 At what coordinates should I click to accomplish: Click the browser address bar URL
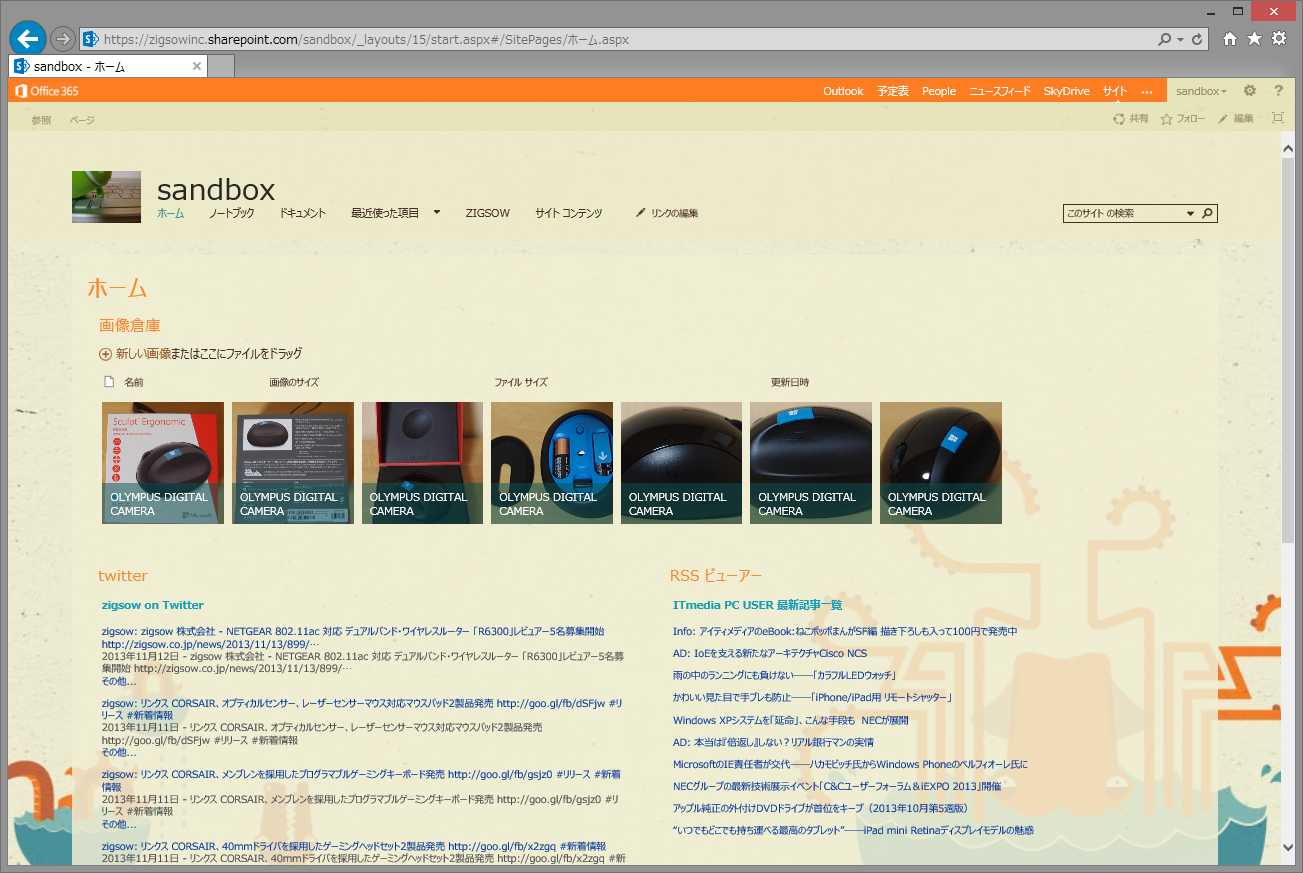(x=366, y=39)
